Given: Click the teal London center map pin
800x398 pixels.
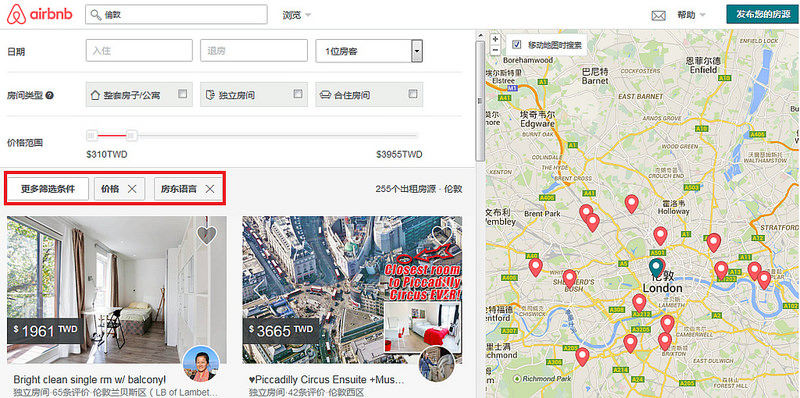Looking at the screenshot, I should point(656,268).
